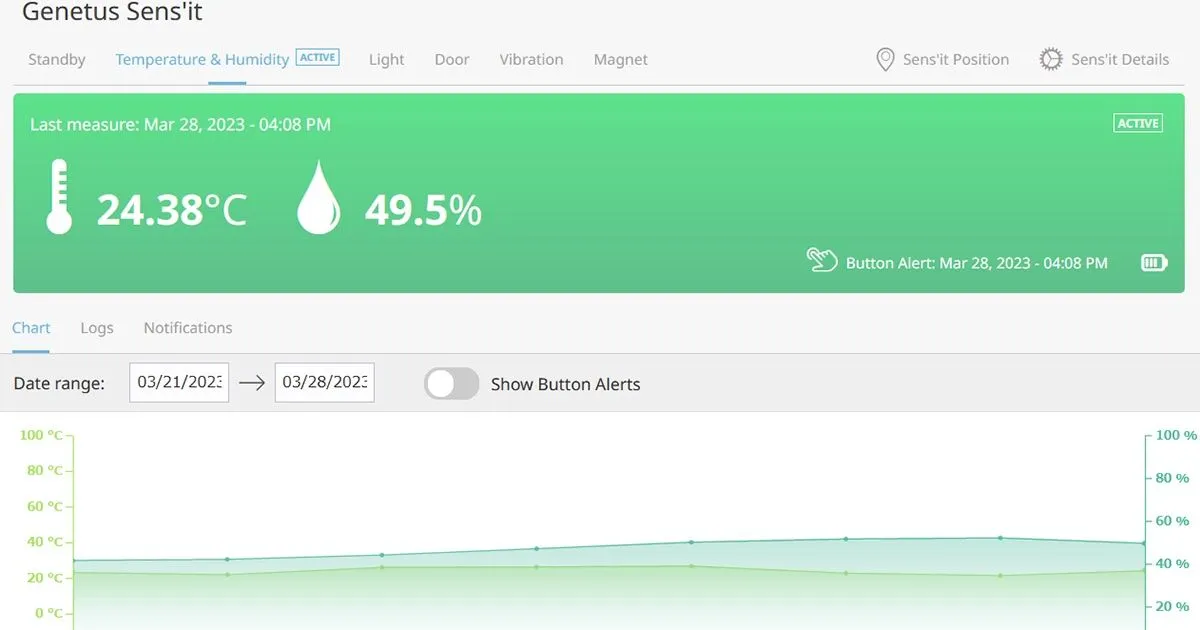Click the thermometer temperature icon
The width and height of the screenshot is (1200, 630).
tap(59, 197)
